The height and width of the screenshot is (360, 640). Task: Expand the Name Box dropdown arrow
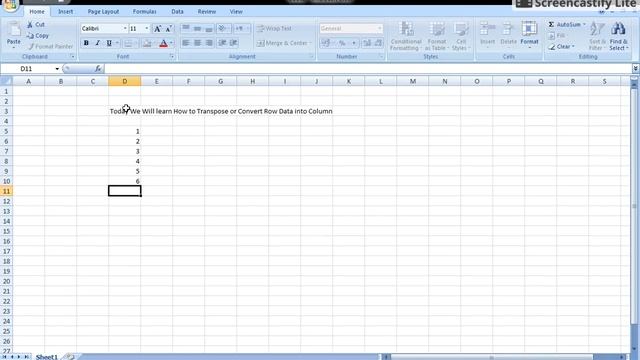coord(57,69)
